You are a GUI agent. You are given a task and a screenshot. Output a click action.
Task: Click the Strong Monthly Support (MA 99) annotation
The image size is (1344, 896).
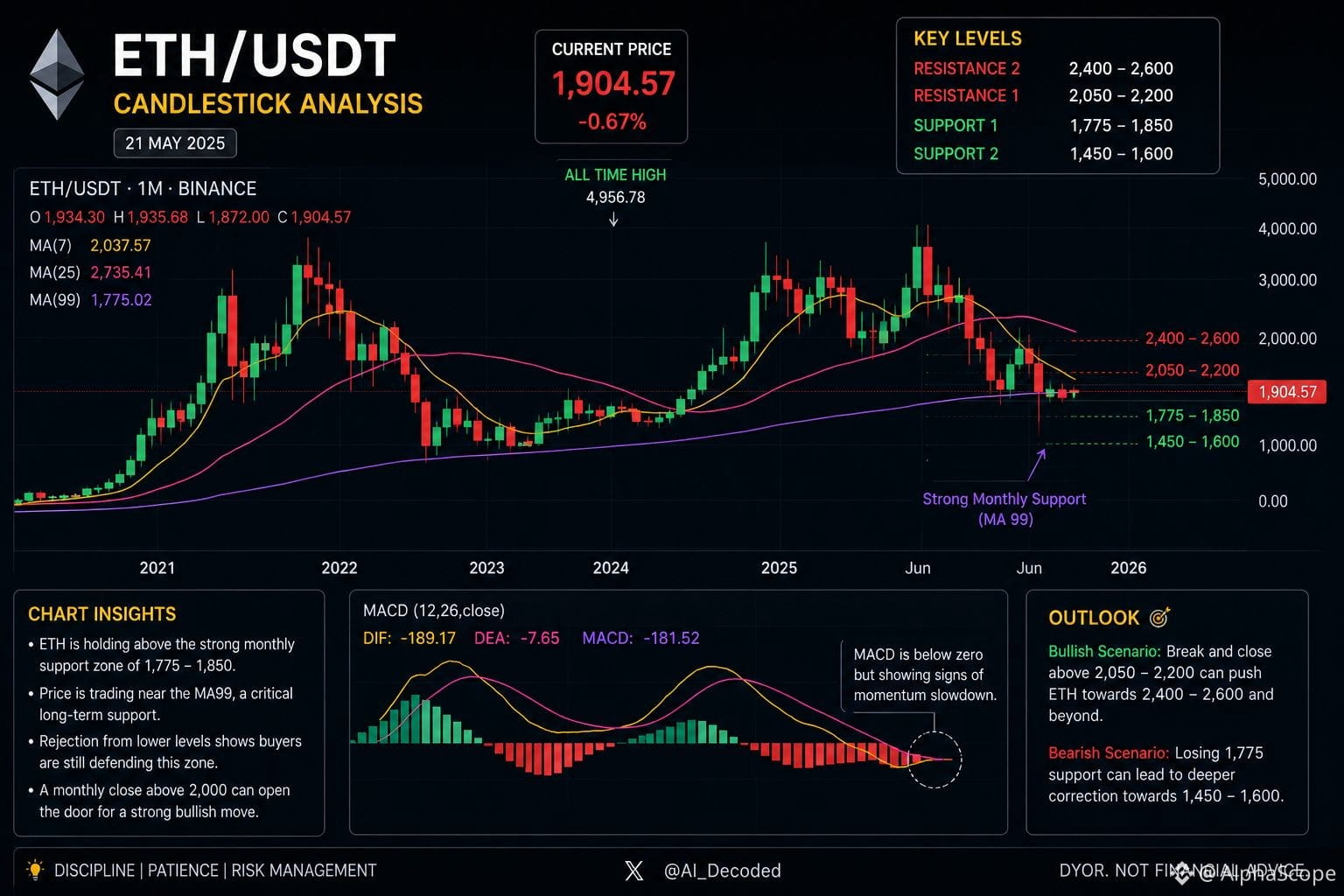pyautogui.click(x=1004, y=509)
